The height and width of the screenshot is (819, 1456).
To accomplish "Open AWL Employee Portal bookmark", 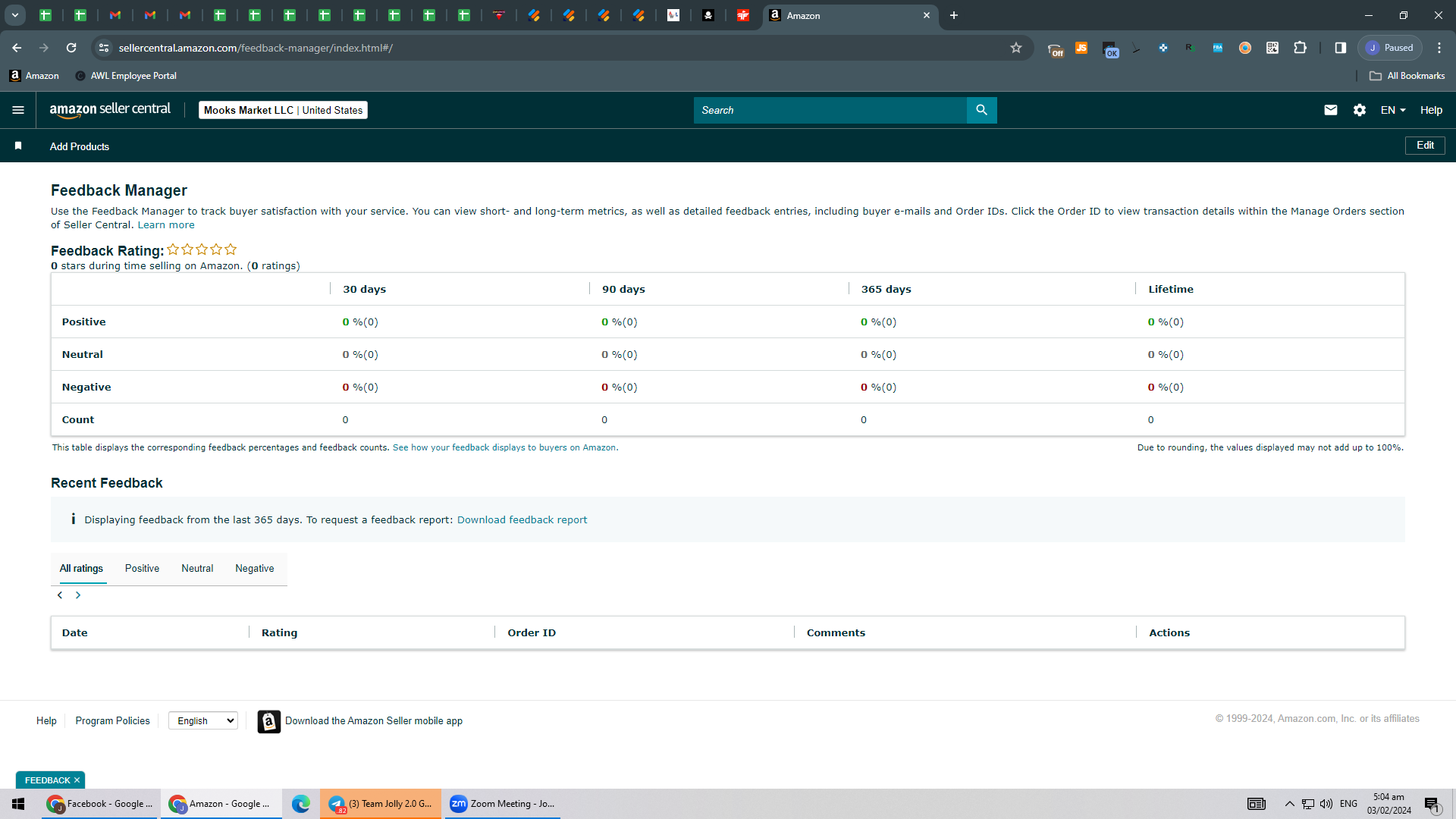I will pyautogui.click(x=126, y=76).
